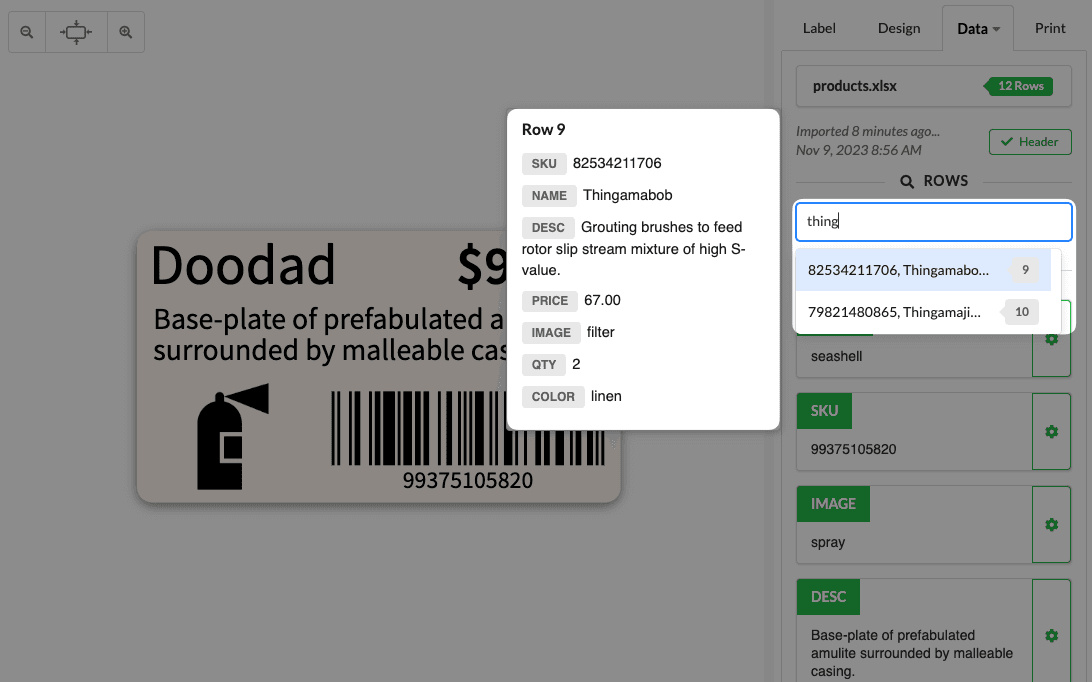Click the rows search input field
Image resolution: width=1092 pixels, height=682 pixels.
(933, 221)
